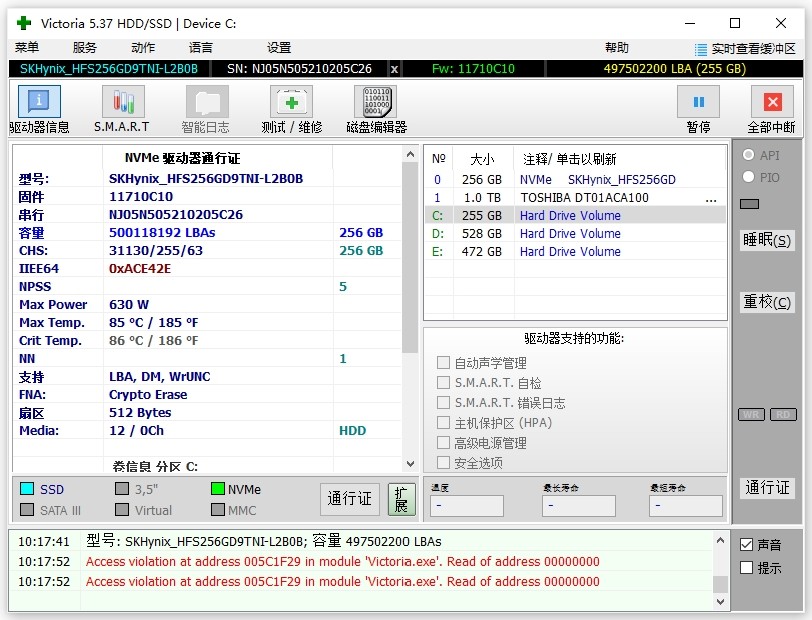Screen dimensions: 812x620
Task: Select the D: 528 GB volume row
Action: 574,234
